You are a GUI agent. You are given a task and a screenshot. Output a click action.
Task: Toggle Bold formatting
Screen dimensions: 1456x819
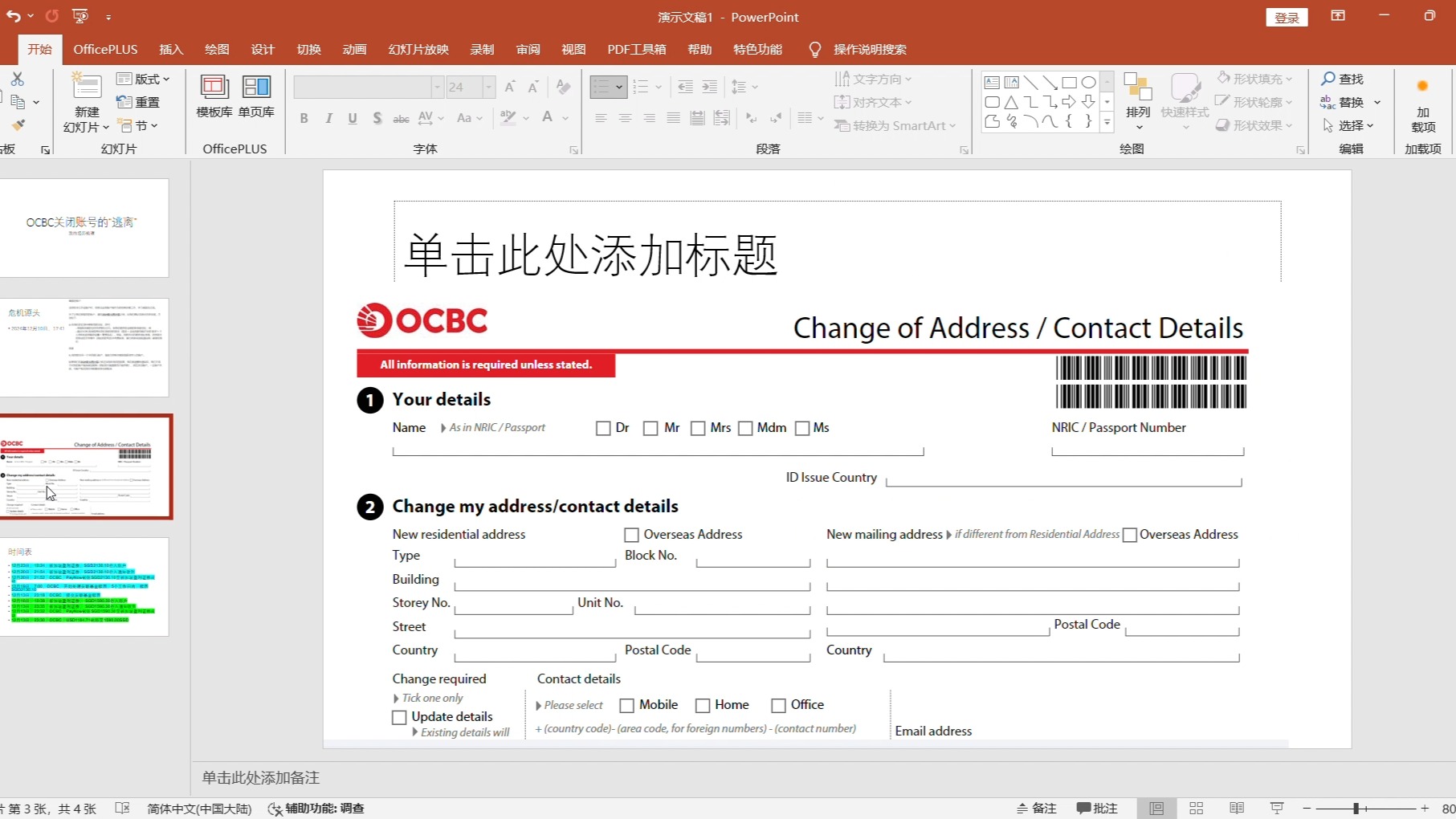(x=304, y=118)
